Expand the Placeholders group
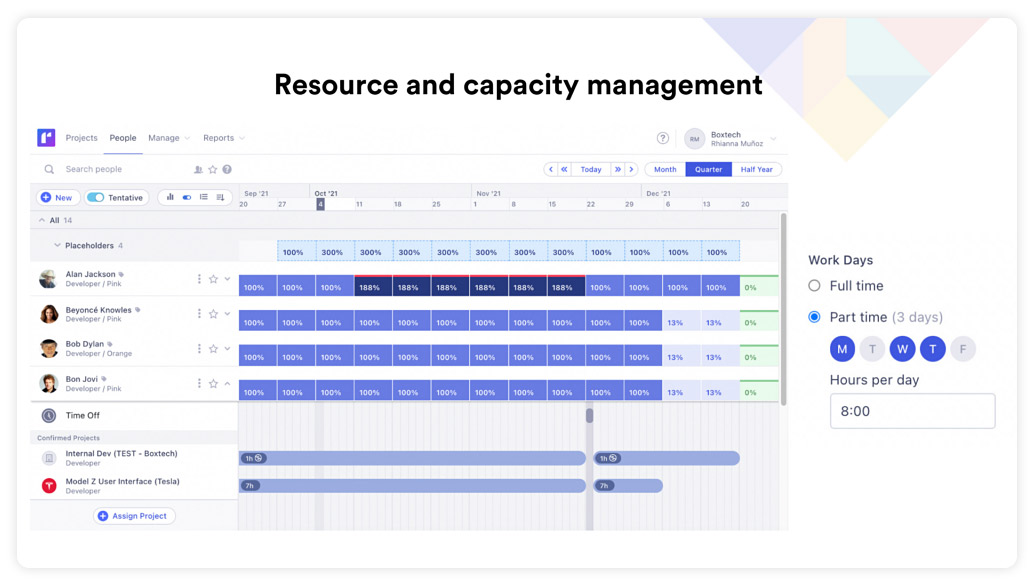This screenshot has width=1034, height=586. click(x=57, y=246)
